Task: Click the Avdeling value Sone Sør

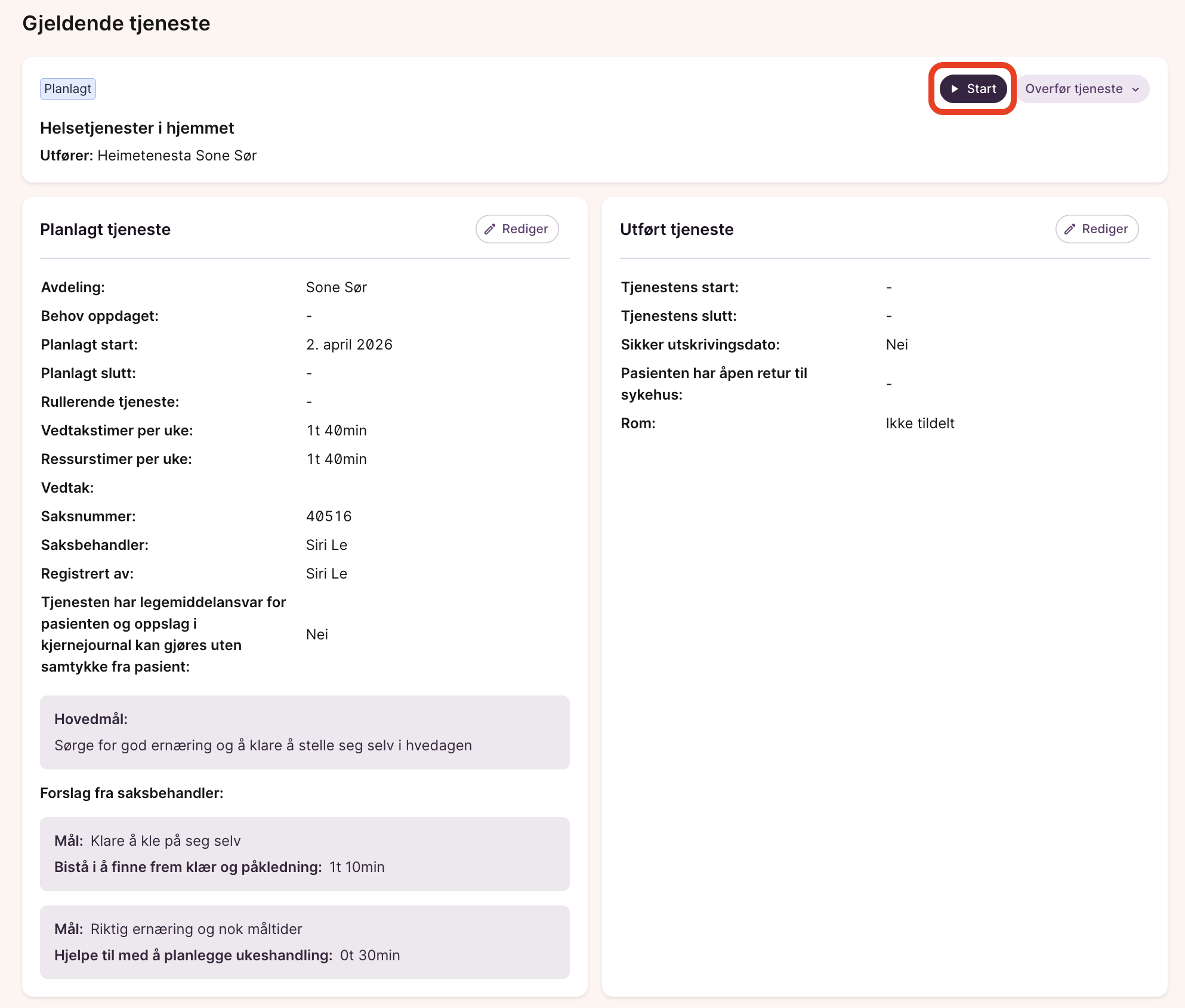Action: click(x=336, y=287)
